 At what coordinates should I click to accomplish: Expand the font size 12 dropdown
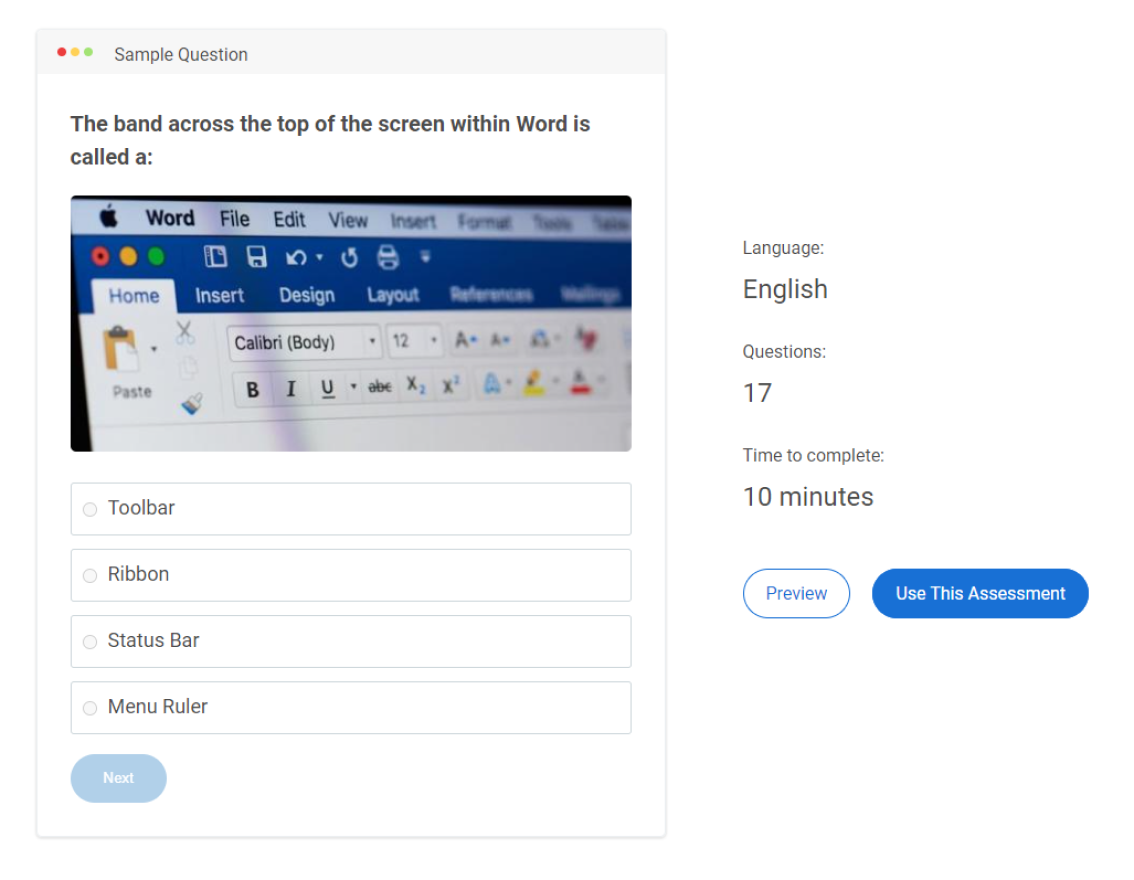point(433,341)
